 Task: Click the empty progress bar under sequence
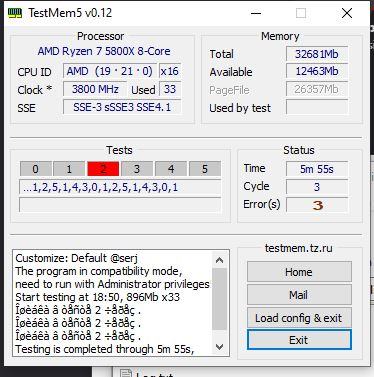120,205
